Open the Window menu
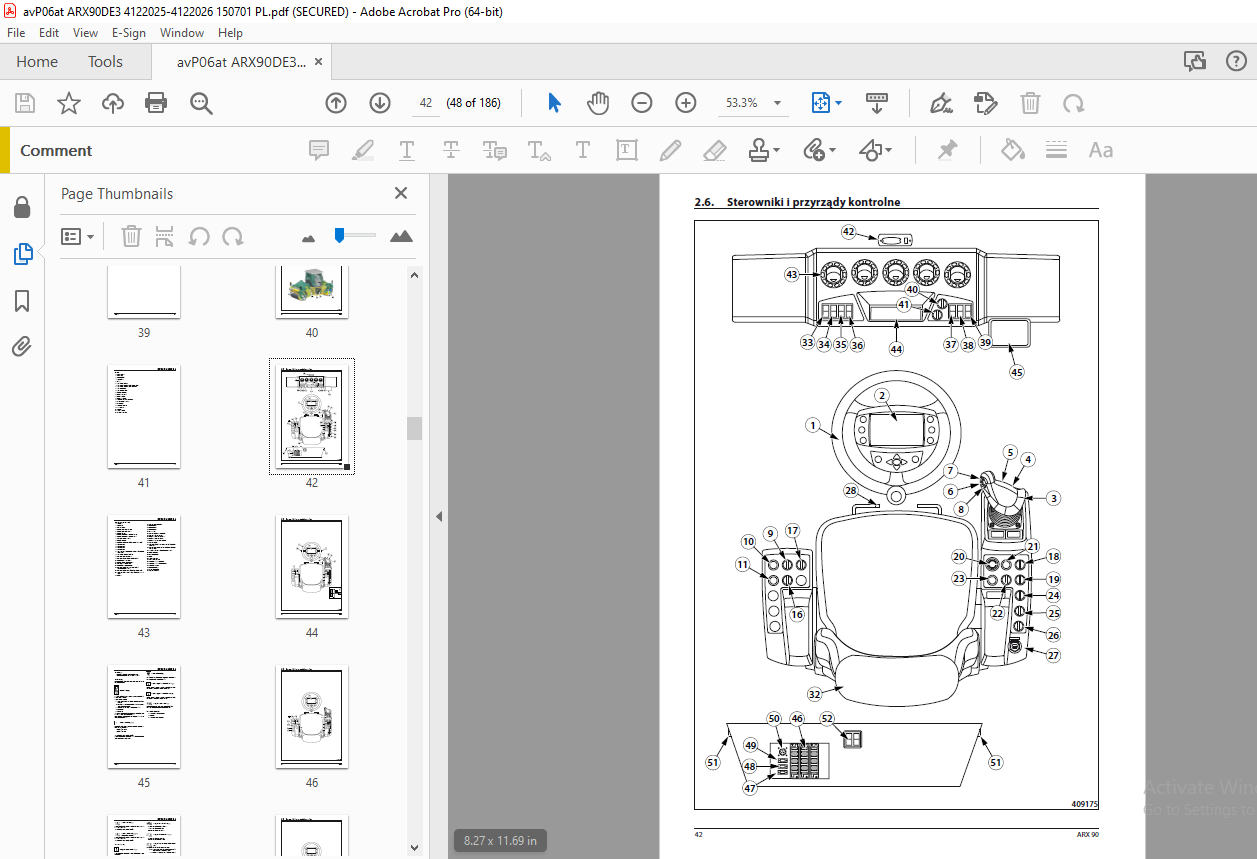The width and height of the screenshot is (1257, 859). pyautogui.click(x=182, y=33)
